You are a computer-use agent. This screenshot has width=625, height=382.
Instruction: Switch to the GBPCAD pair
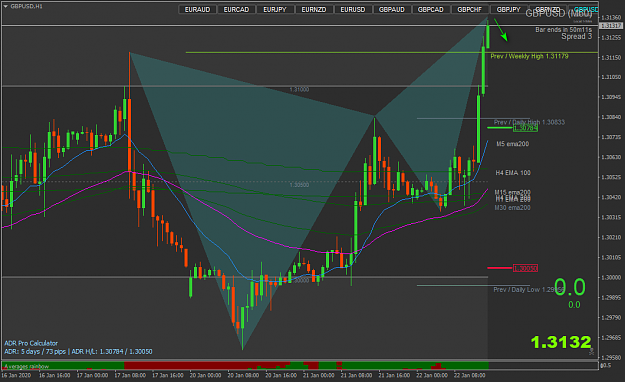point(430,10)
